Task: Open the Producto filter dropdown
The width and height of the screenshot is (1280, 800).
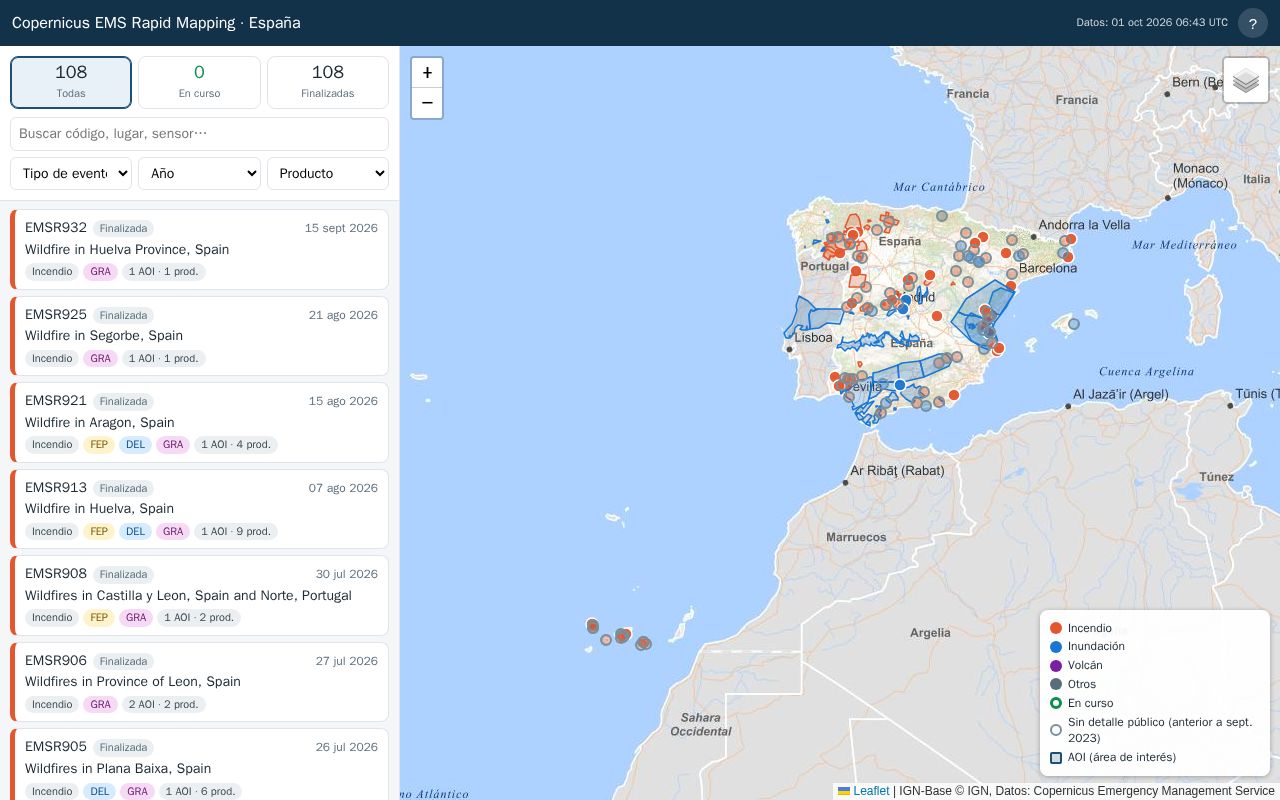Action: [x=328, y=173]
